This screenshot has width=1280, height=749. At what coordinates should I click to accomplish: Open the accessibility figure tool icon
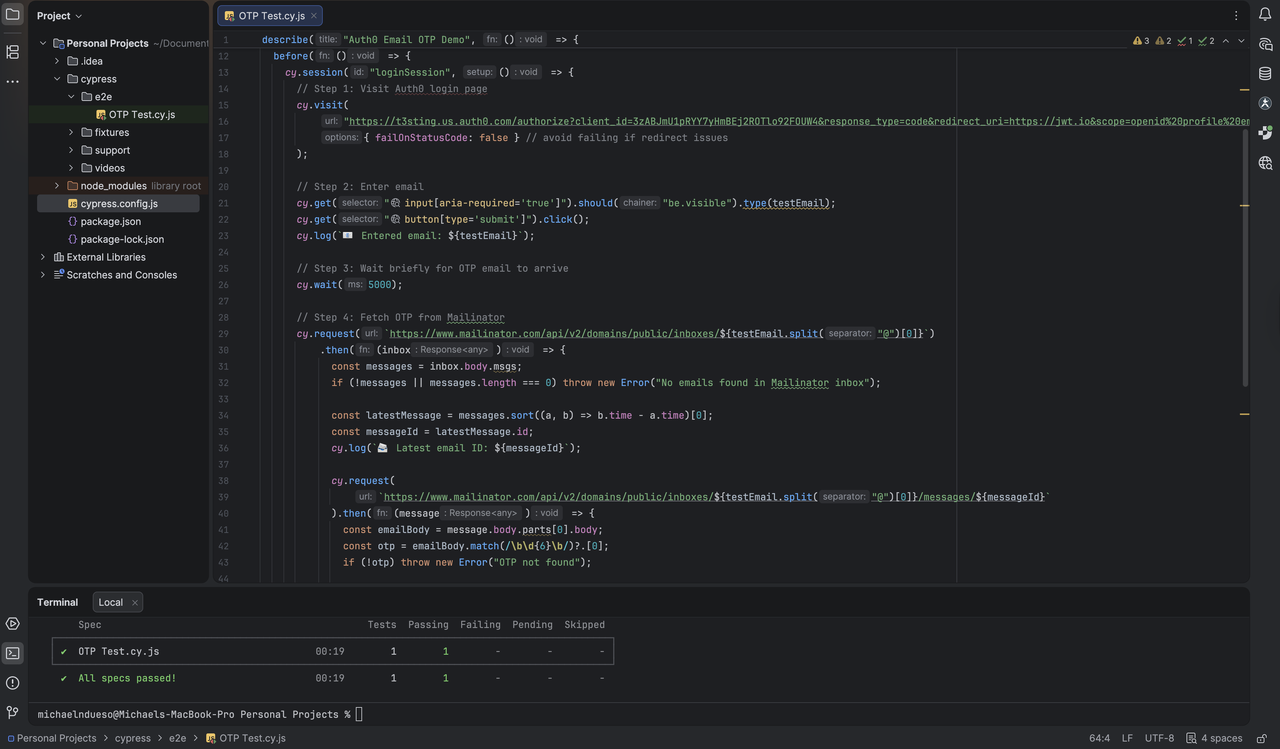click(1265, 103)
